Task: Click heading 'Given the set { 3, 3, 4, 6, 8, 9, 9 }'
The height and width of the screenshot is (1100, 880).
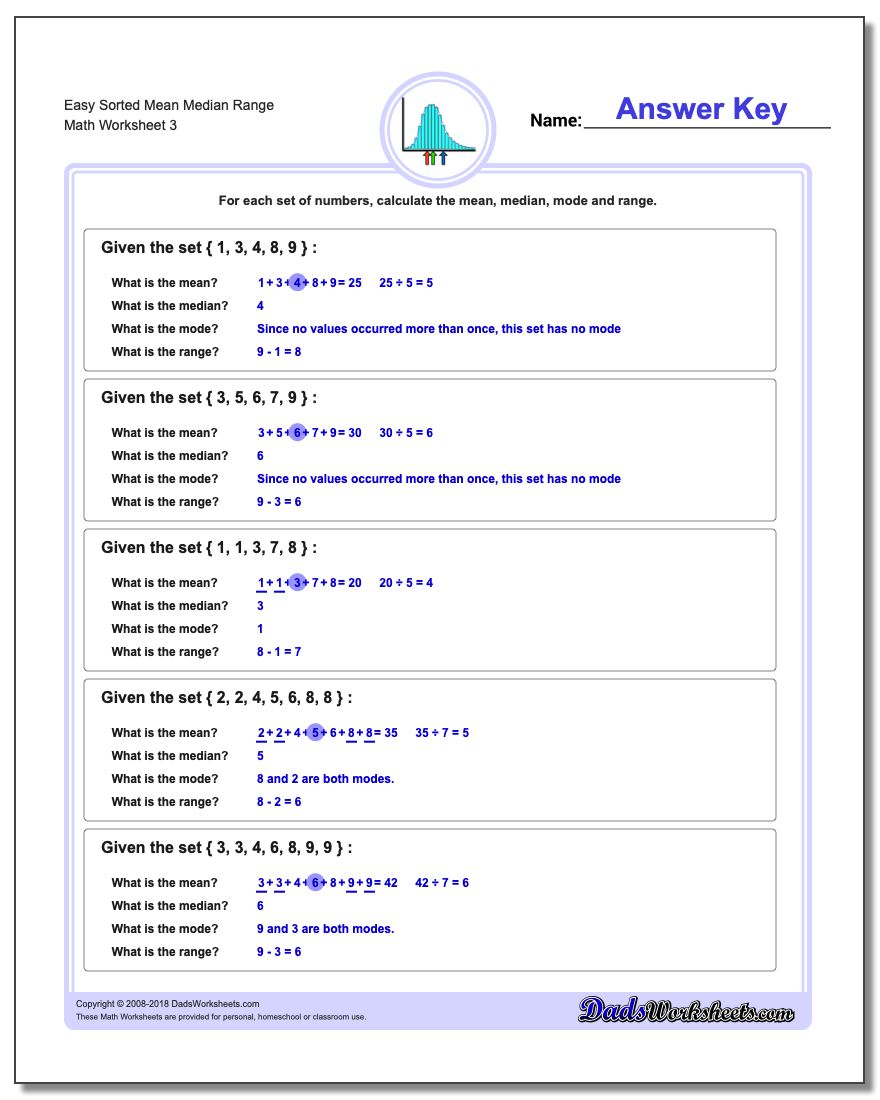Action: (x=226, y=848)
